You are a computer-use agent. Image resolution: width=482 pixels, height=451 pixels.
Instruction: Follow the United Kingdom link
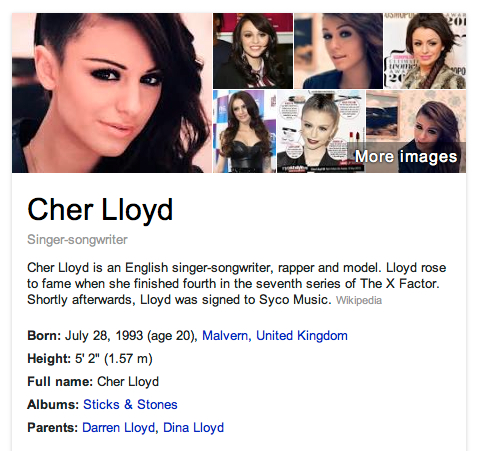(302, 335)
